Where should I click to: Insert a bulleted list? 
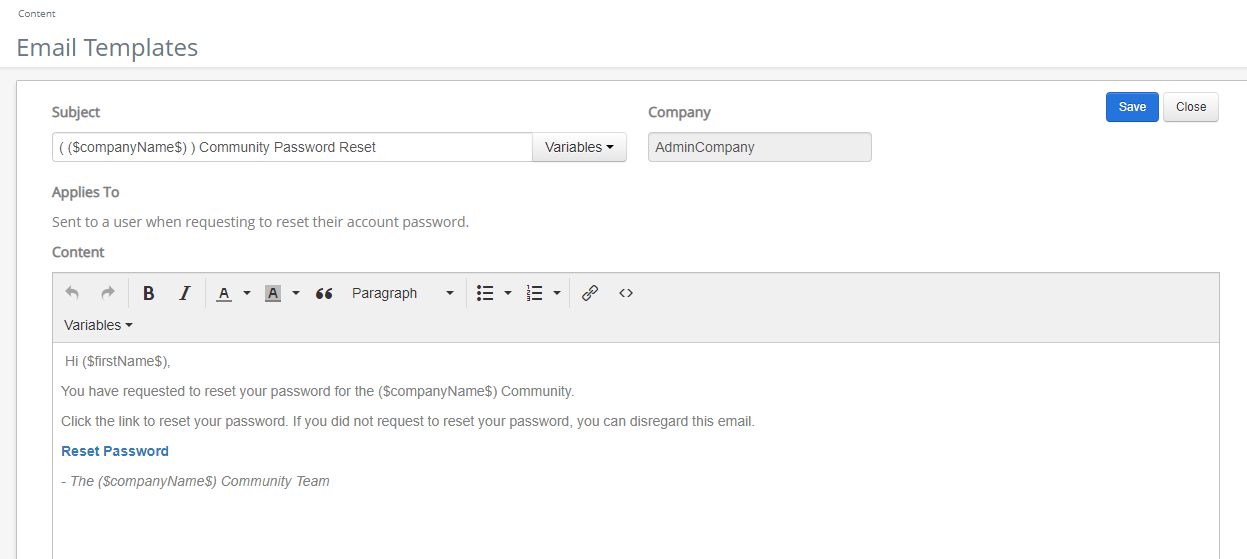[486, 293]
